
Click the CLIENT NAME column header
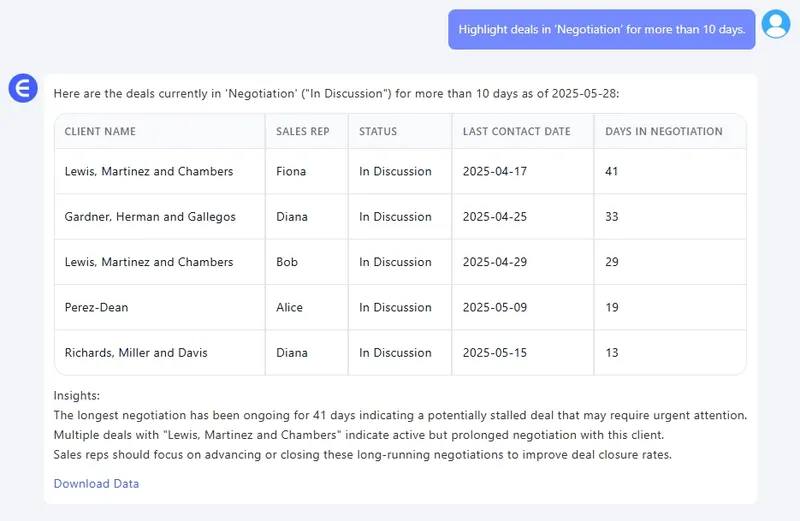point(100,131)
